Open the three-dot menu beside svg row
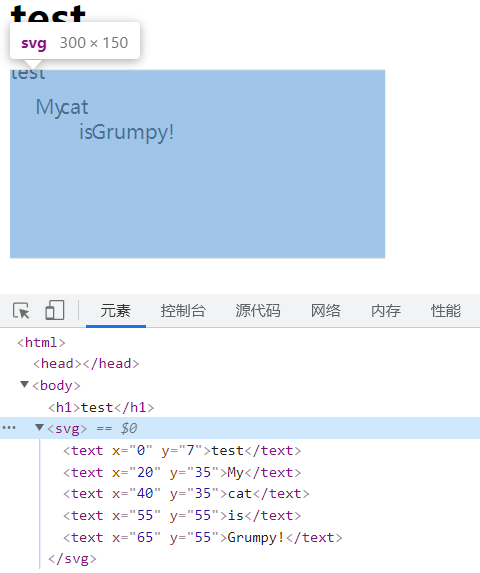 [x=9, y=428]
